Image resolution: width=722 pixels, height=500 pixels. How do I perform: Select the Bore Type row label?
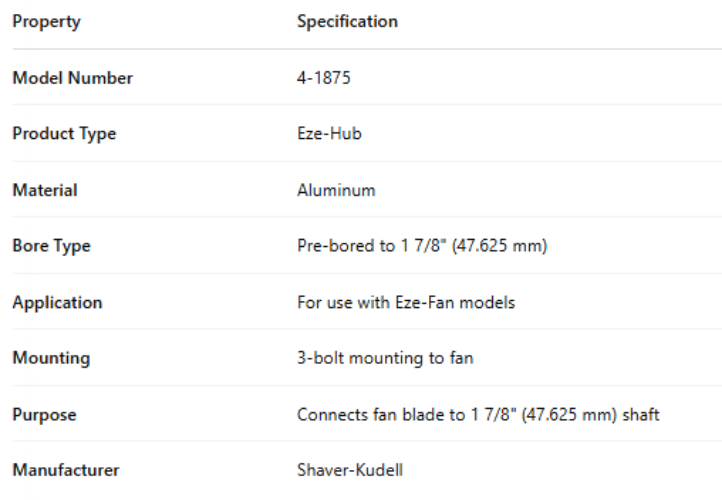pyautogui.click(x=51, y=246)
